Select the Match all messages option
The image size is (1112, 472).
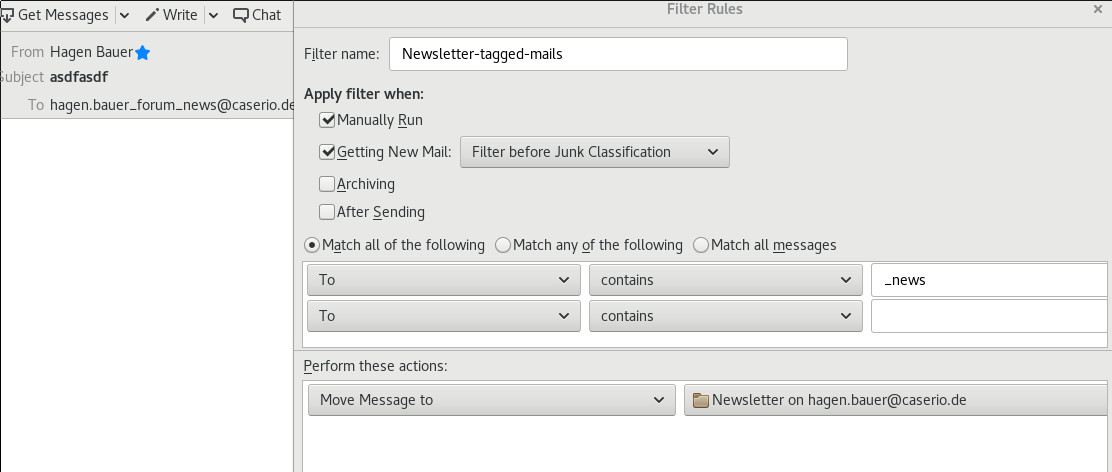[701, 245]
